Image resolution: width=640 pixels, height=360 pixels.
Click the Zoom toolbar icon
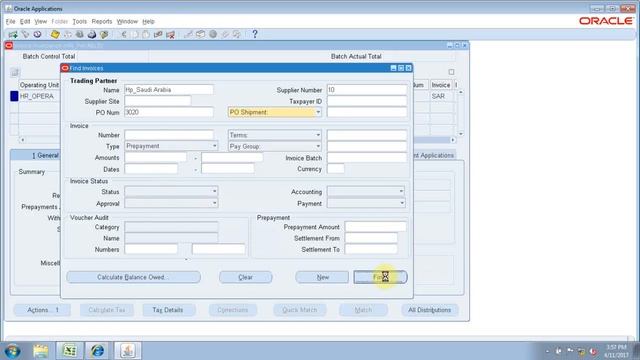pyautogui.click(x=200, y=35)
